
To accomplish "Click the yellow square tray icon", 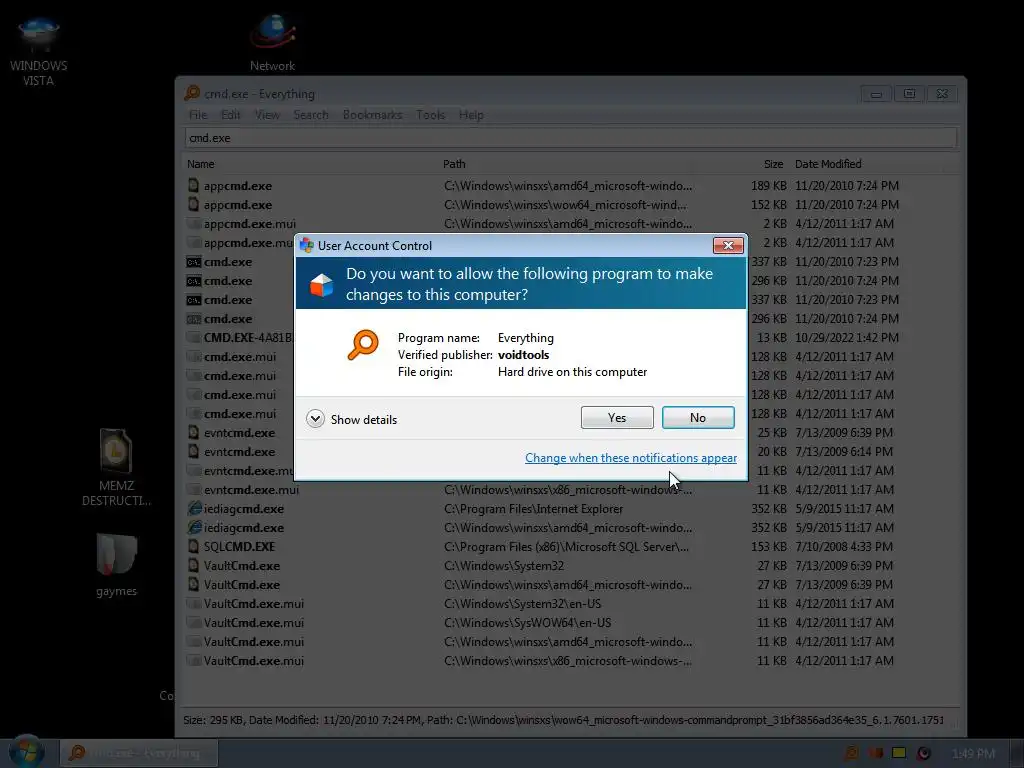I will coord(899,753).
